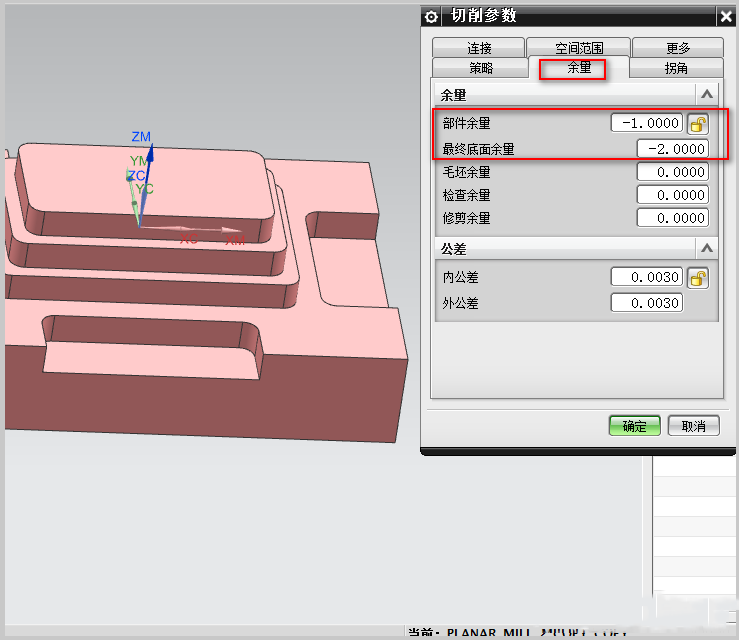The width and height of the screenshot is (739, 640).
Task: Select the 更多 tab
Action: pyautogui.click(x=678, y=48)
